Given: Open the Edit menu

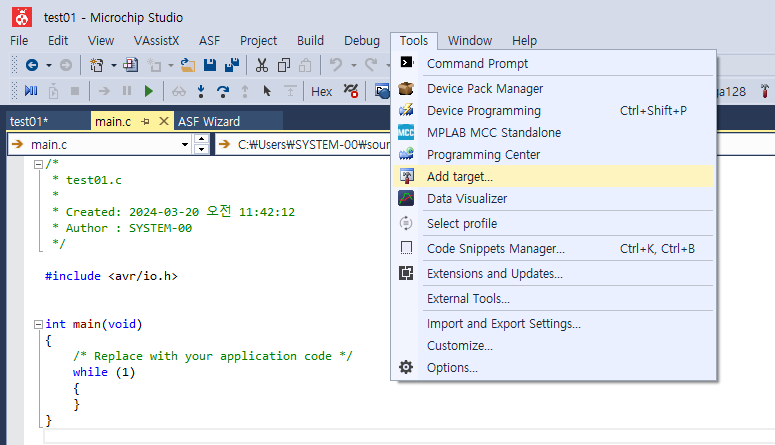Looking at the screenshot, I should [x=58, y=41].
